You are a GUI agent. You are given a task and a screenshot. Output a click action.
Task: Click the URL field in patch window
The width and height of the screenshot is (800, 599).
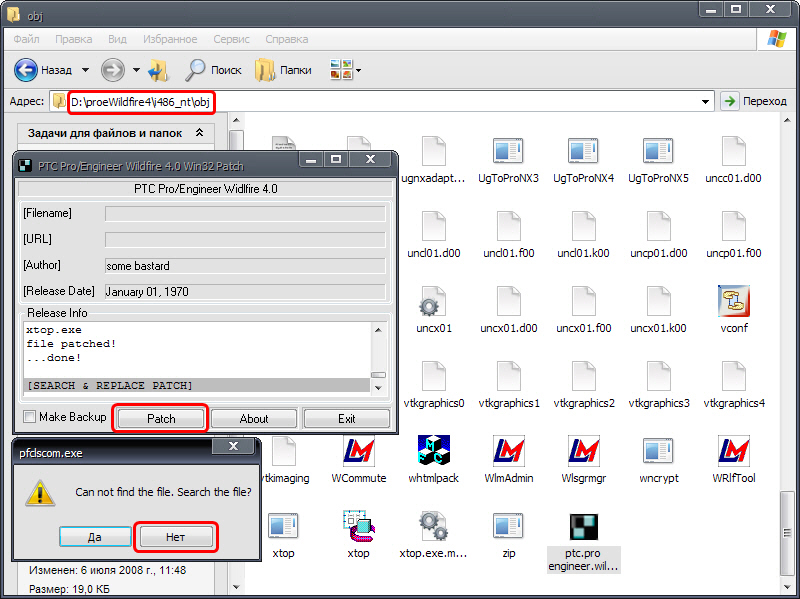pyautogui.click(x=245, y=239)
